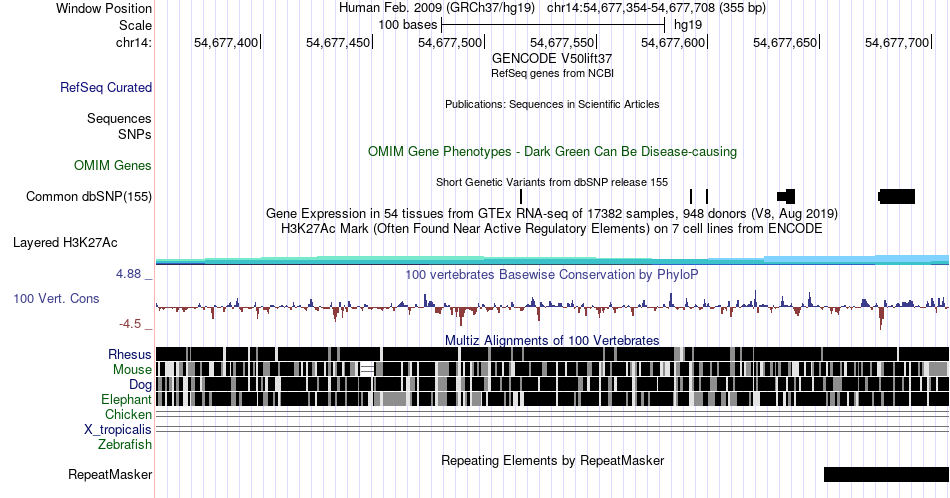This screenshot has width=950, height=498.
Task: Click the large rightmost dbSNP variant block
Action: [897, 196]
